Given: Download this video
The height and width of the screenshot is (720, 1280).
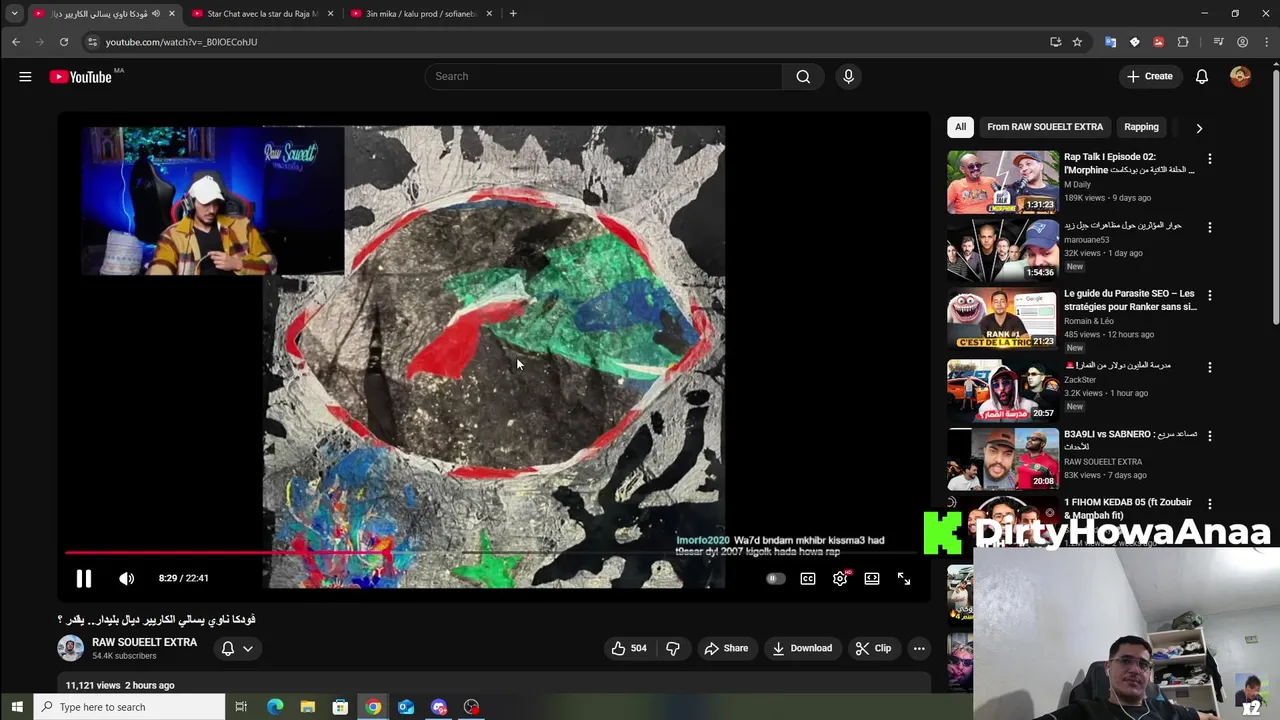Looking at the screenshot, I should tap(802, 648).
